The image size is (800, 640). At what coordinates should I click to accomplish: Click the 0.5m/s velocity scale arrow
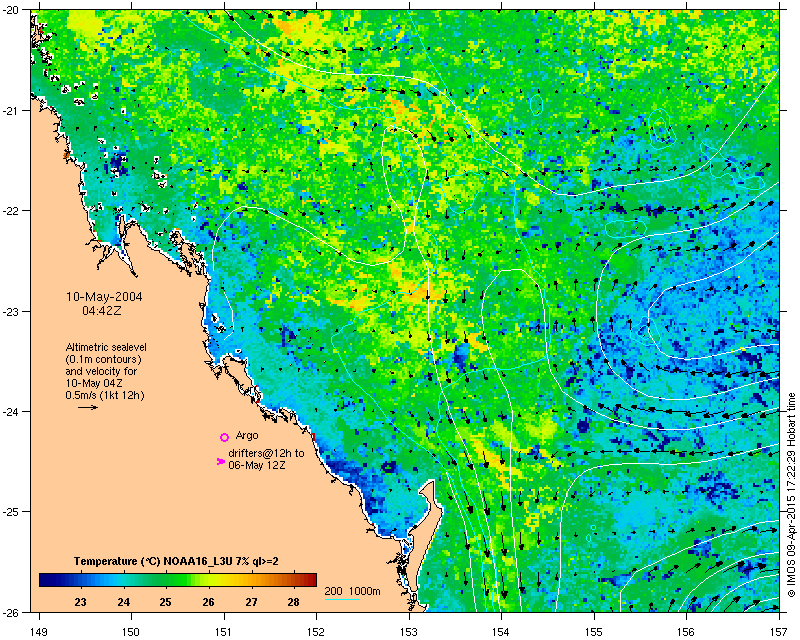point(88,407)
